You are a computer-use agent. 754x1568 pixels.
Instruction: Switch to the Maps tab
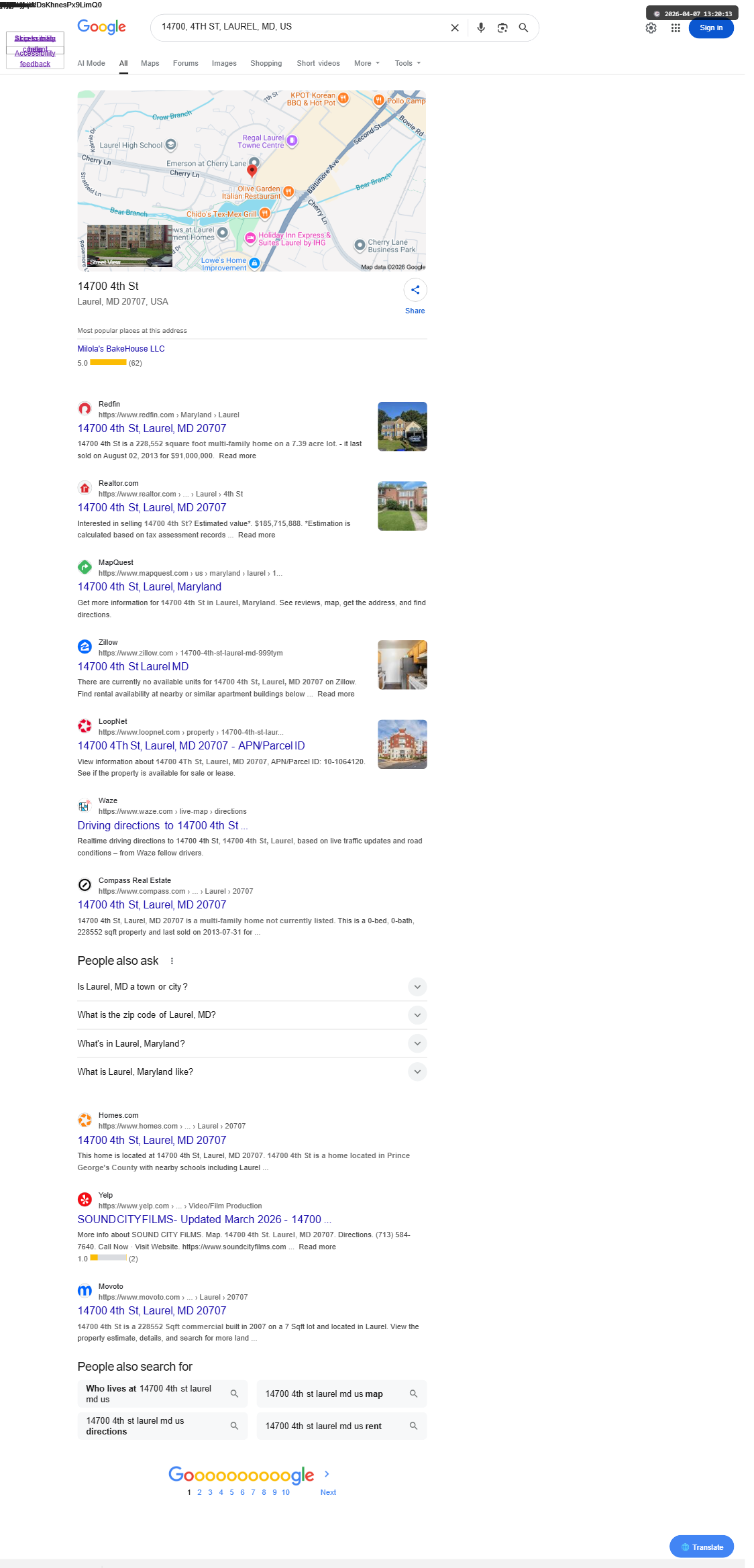pos(150,63)
